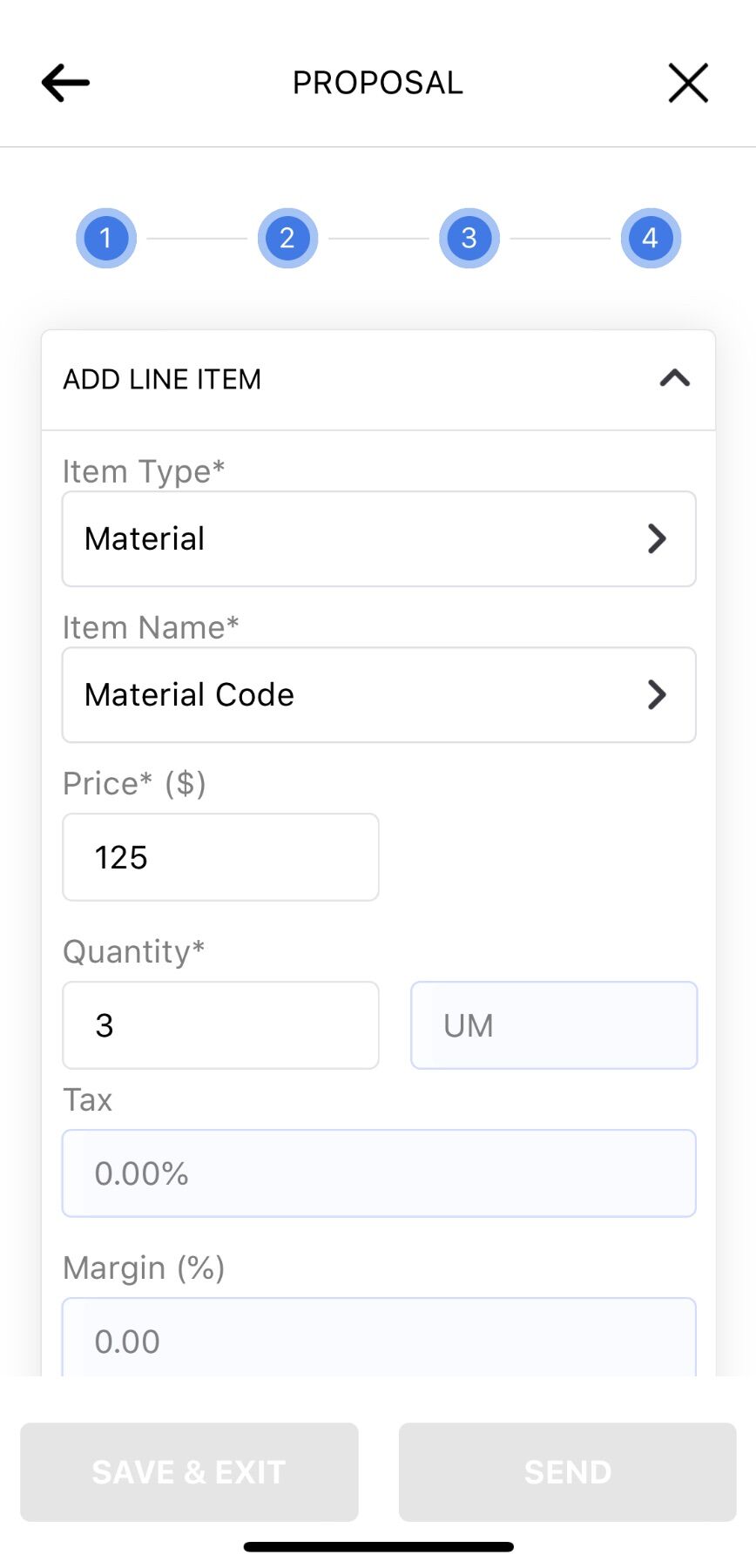Go back using the left arrow icon
Viewport: 756px width, 1568px height.
tap(65, 83)
